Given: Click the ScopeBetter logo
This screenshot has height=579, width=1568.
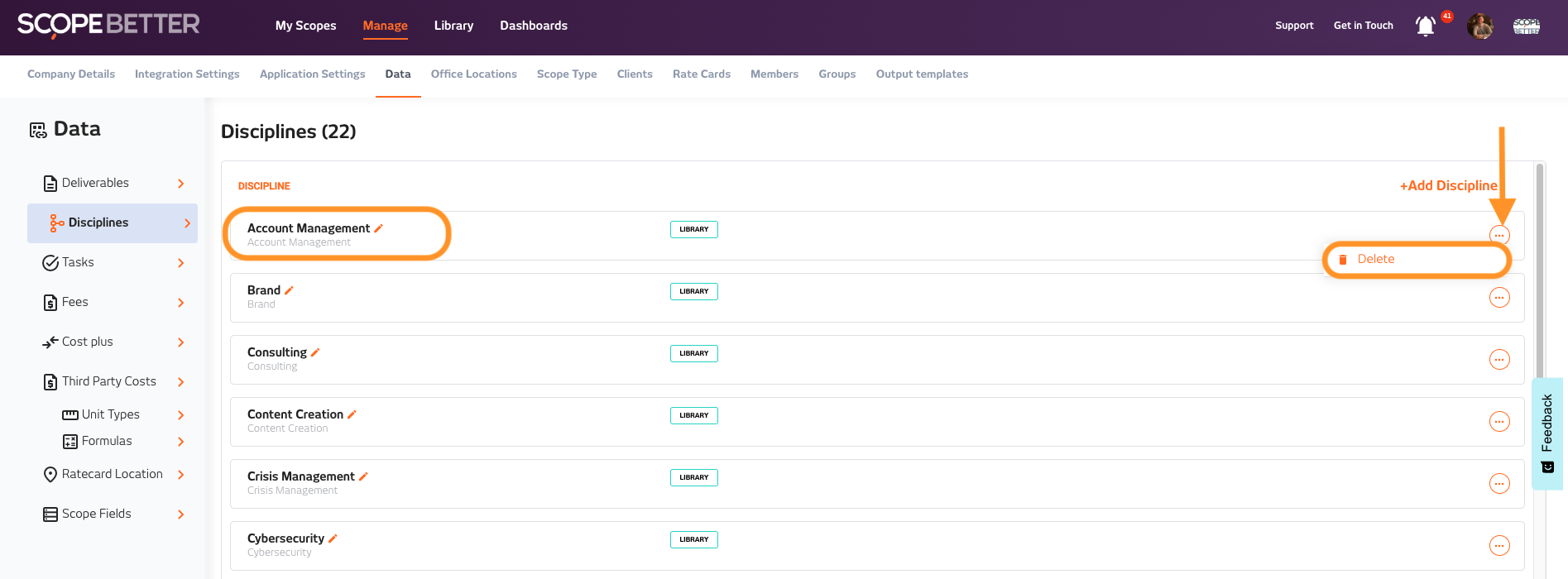Looking at the screenshot, I should tap(108, 25).
